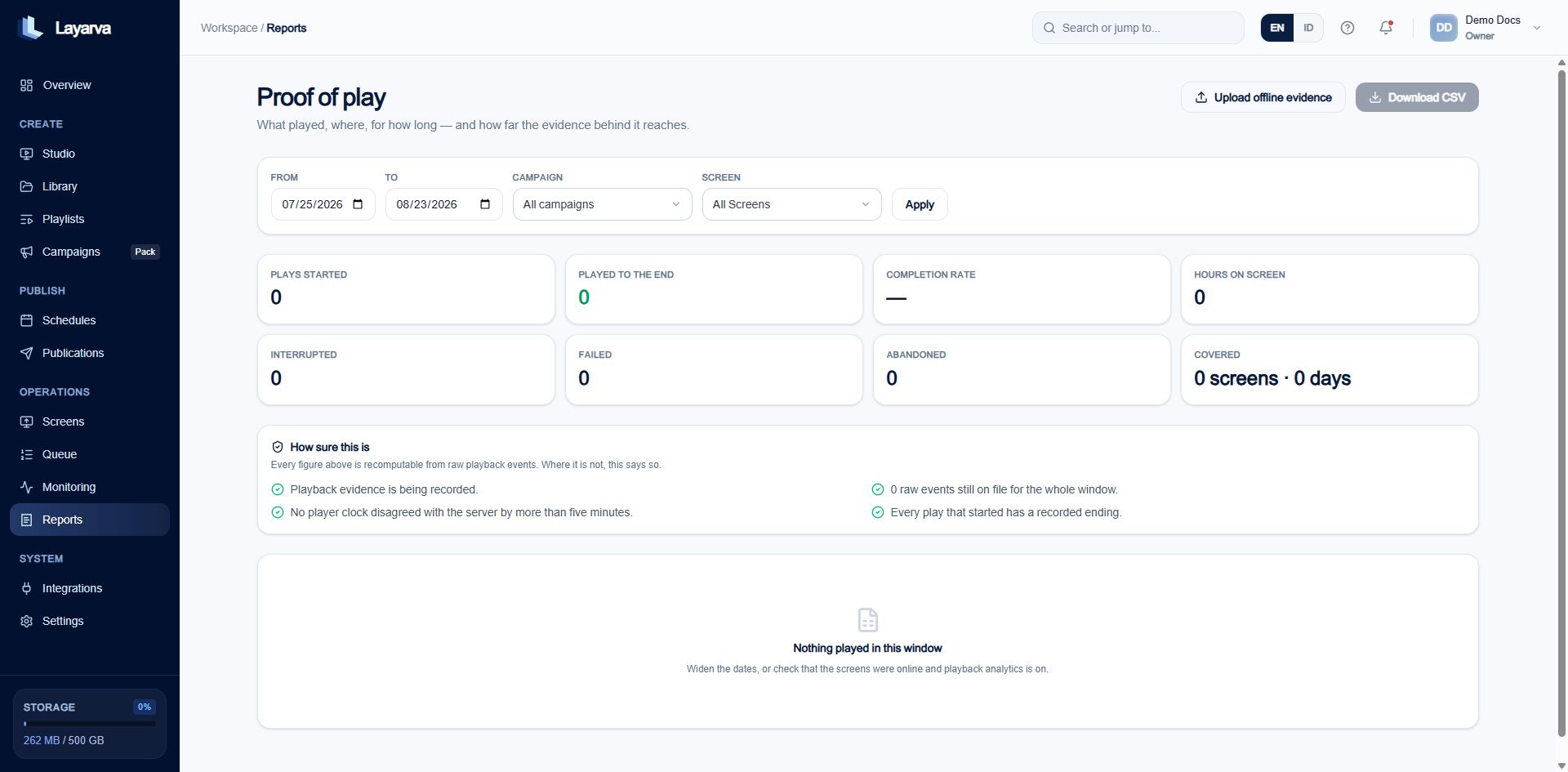Click the Hours on Screen card
The height and width of the screenshot is (772, 1568).
point(1330,289)
